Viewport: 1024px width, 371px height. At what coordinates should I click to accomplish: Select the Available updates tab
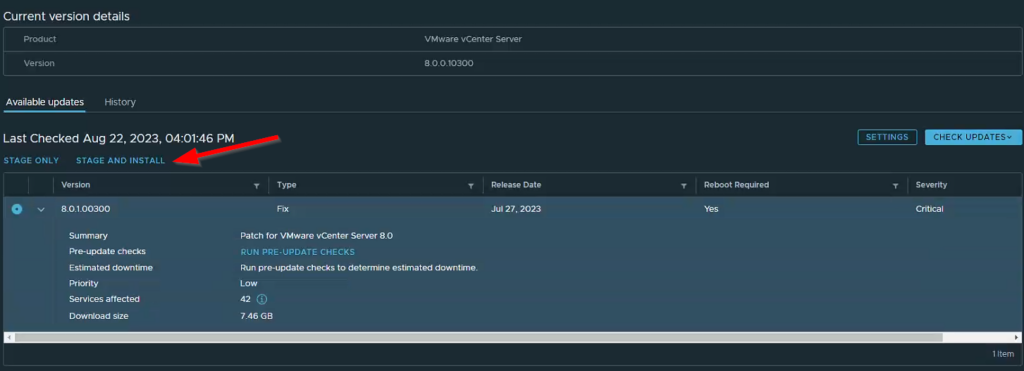[44, 102]
